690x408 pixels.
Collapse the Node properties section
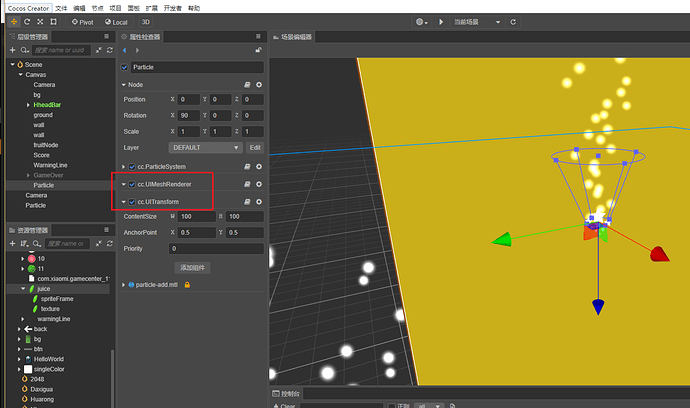(x=124, y=85)
